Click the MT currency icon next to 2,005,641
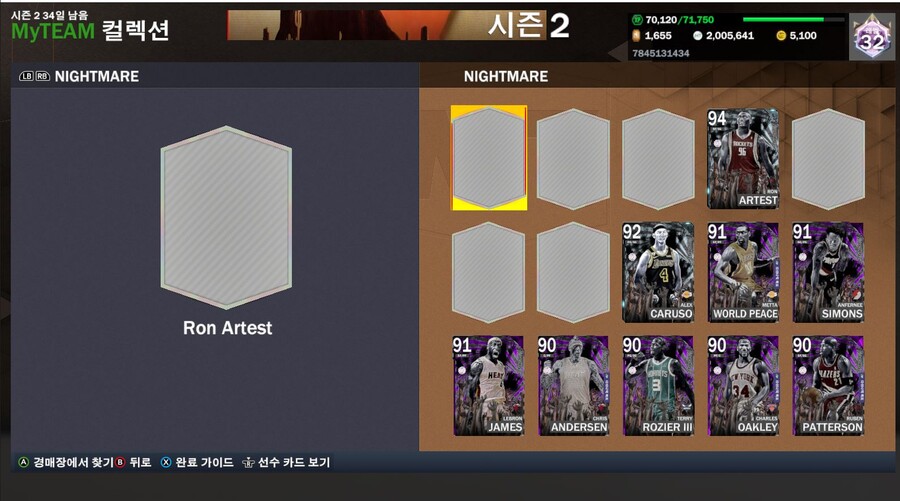The image size is (900, 501). click(697, 36)
